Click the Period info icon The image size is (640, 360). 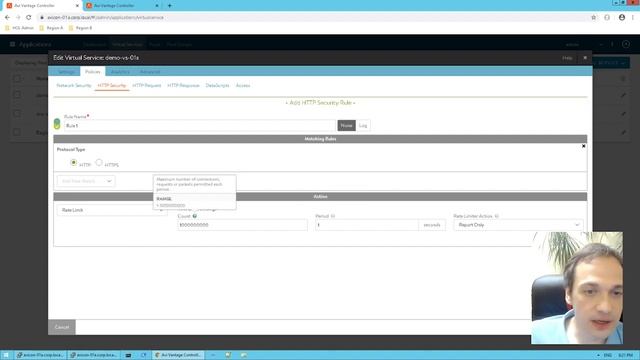(333, 216)
